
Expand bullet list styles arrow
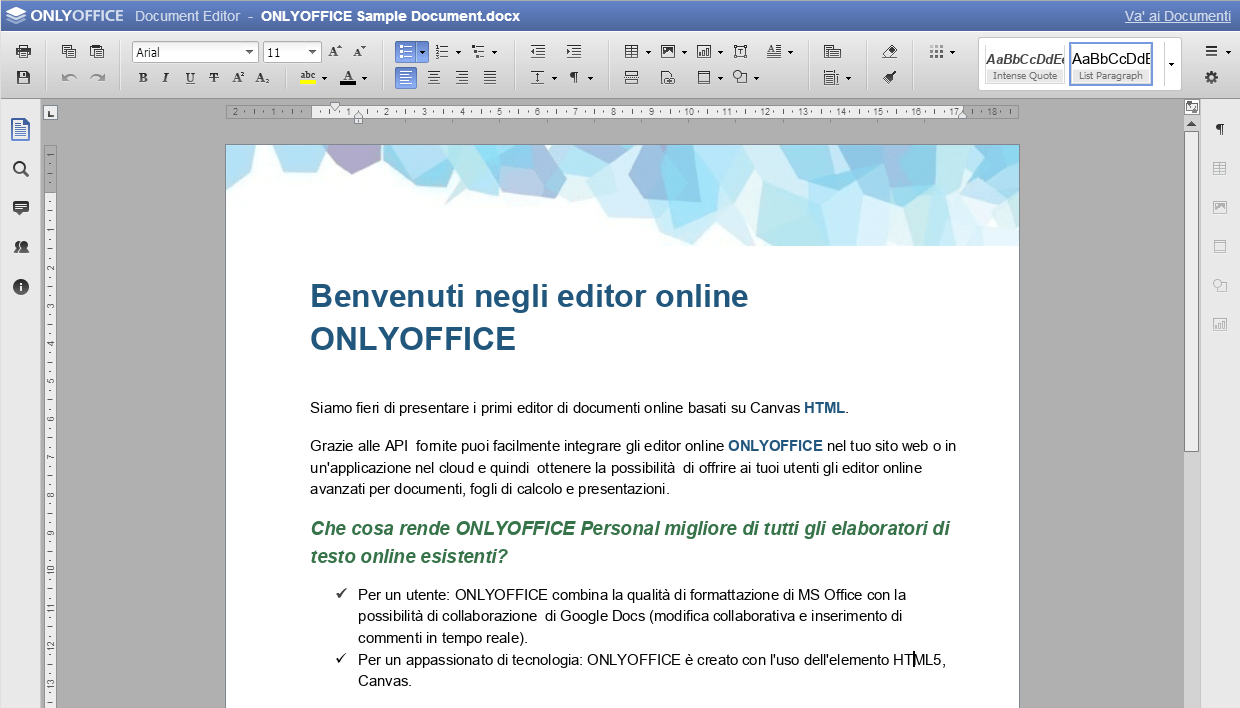click(x=423, y=52)
